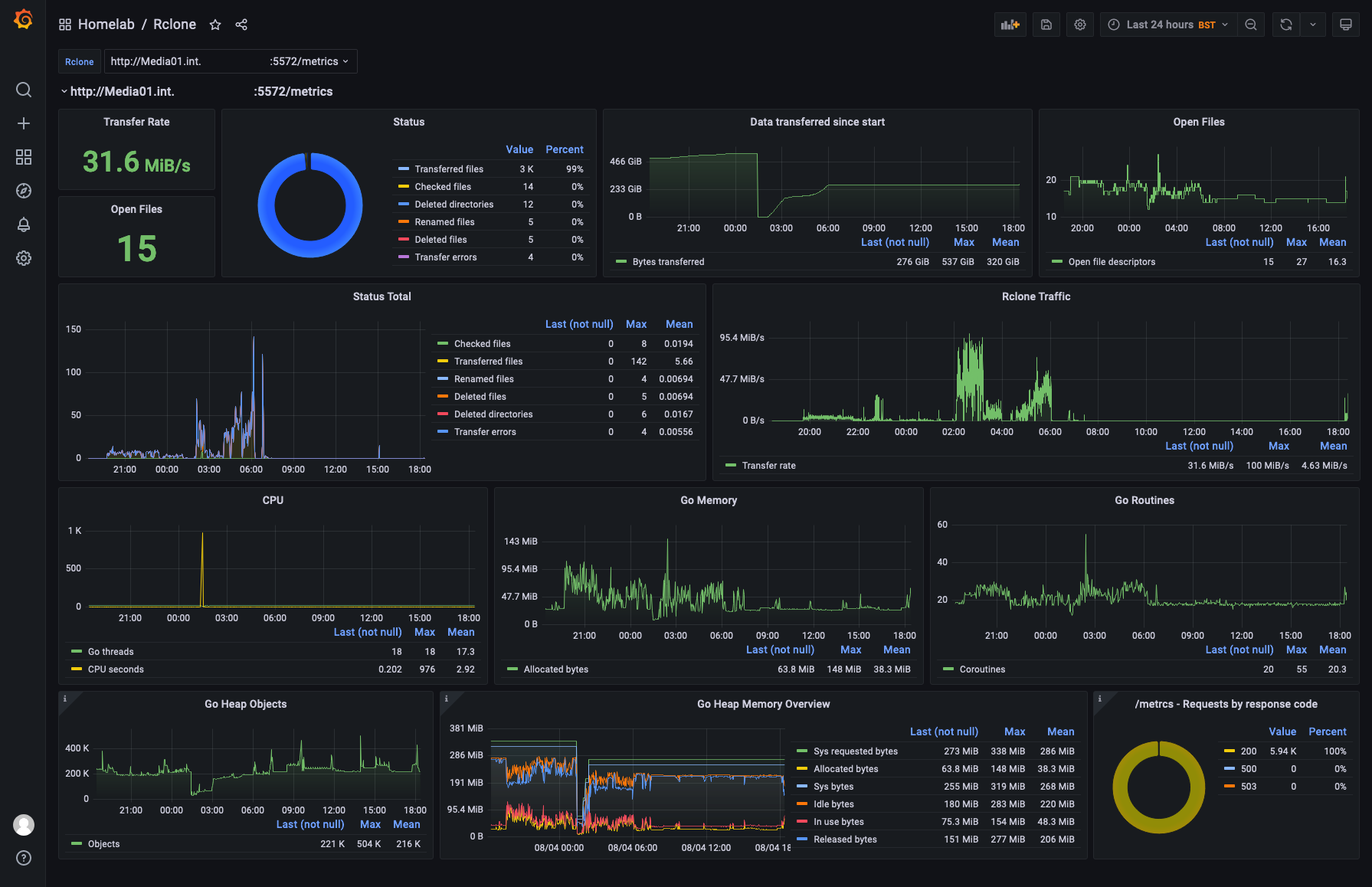Collapse the Media01 metrics row
Image resolution: width=1372 pixels, height=887 pixels.
tap(64, 90)
